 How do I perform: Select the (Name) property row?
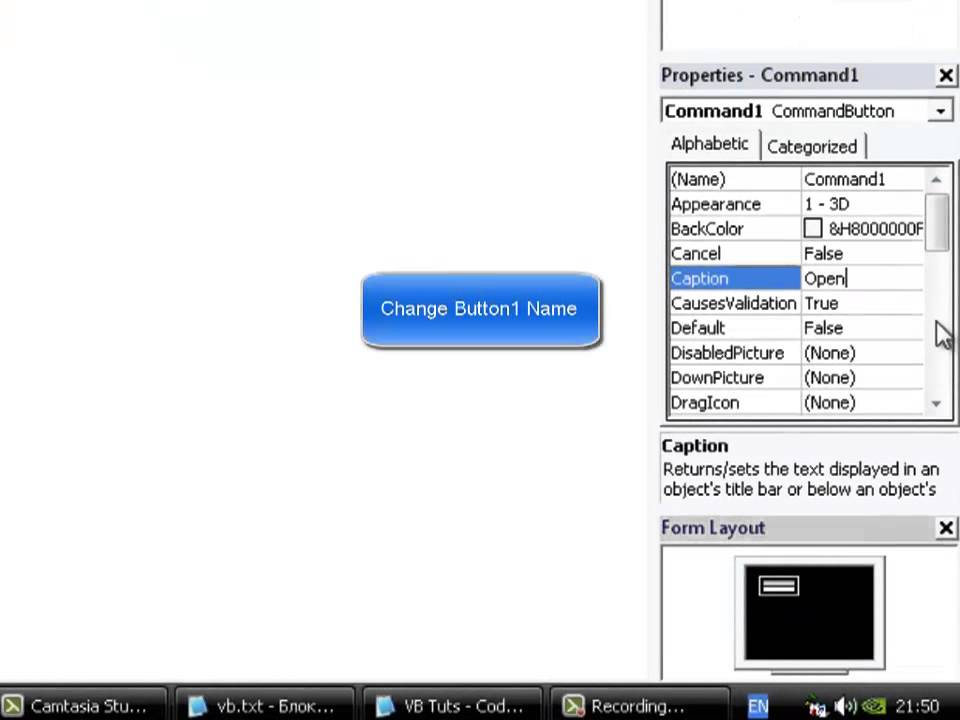coord(735,179)
